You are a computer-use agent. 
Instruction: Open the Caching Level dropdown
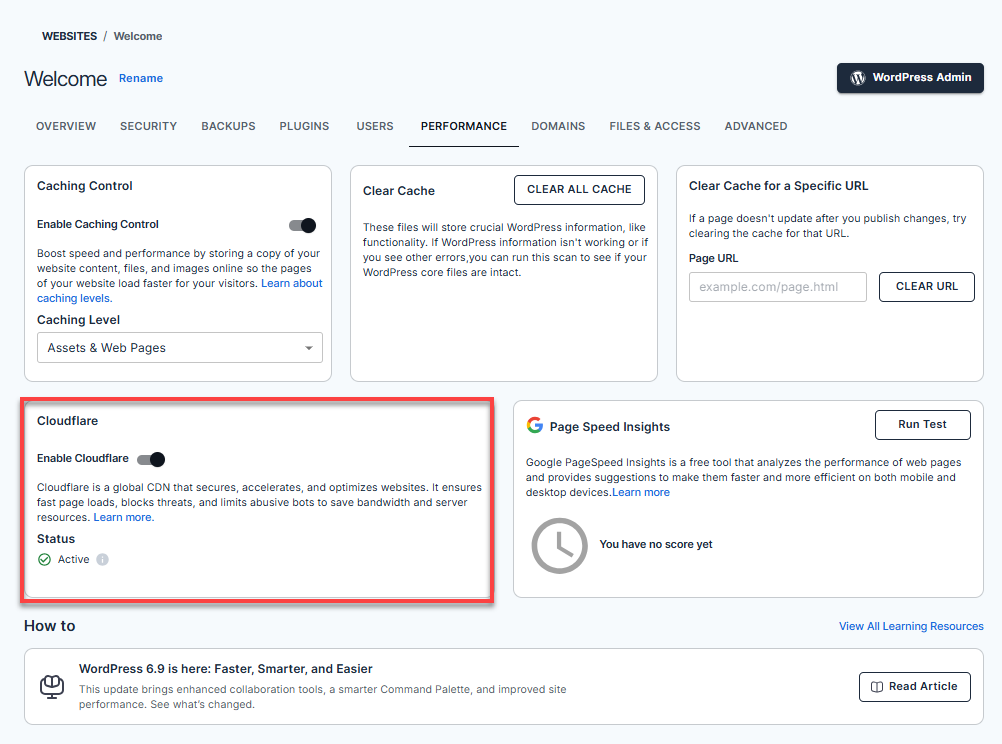tap(180, 348)
